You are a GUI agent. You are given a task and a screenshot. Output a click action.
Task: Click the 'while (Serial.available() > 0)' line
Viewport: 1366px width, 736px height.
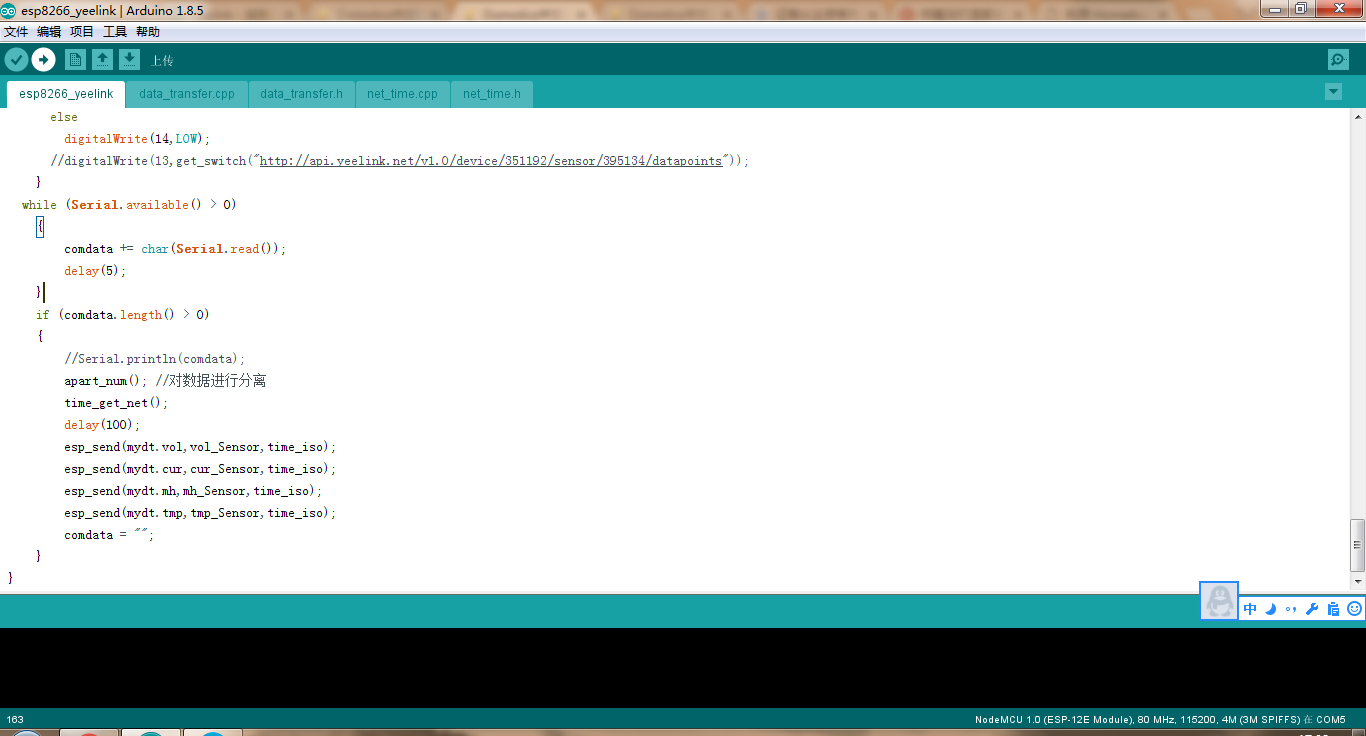(129, 205)
